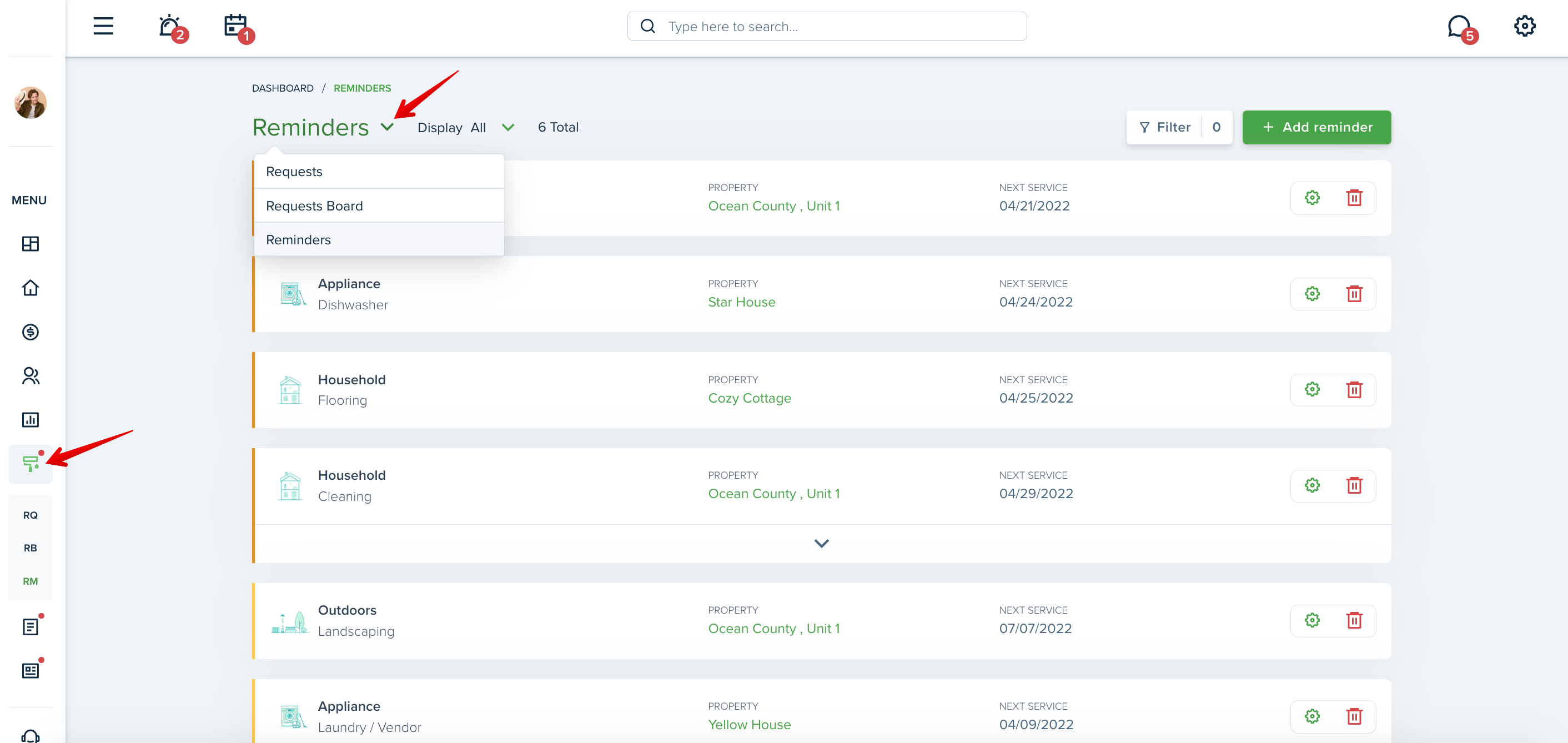Open the maintenance paint roller icon in sidebar
The width and height of the screenshot is (1568, 743).
(31, 464)
